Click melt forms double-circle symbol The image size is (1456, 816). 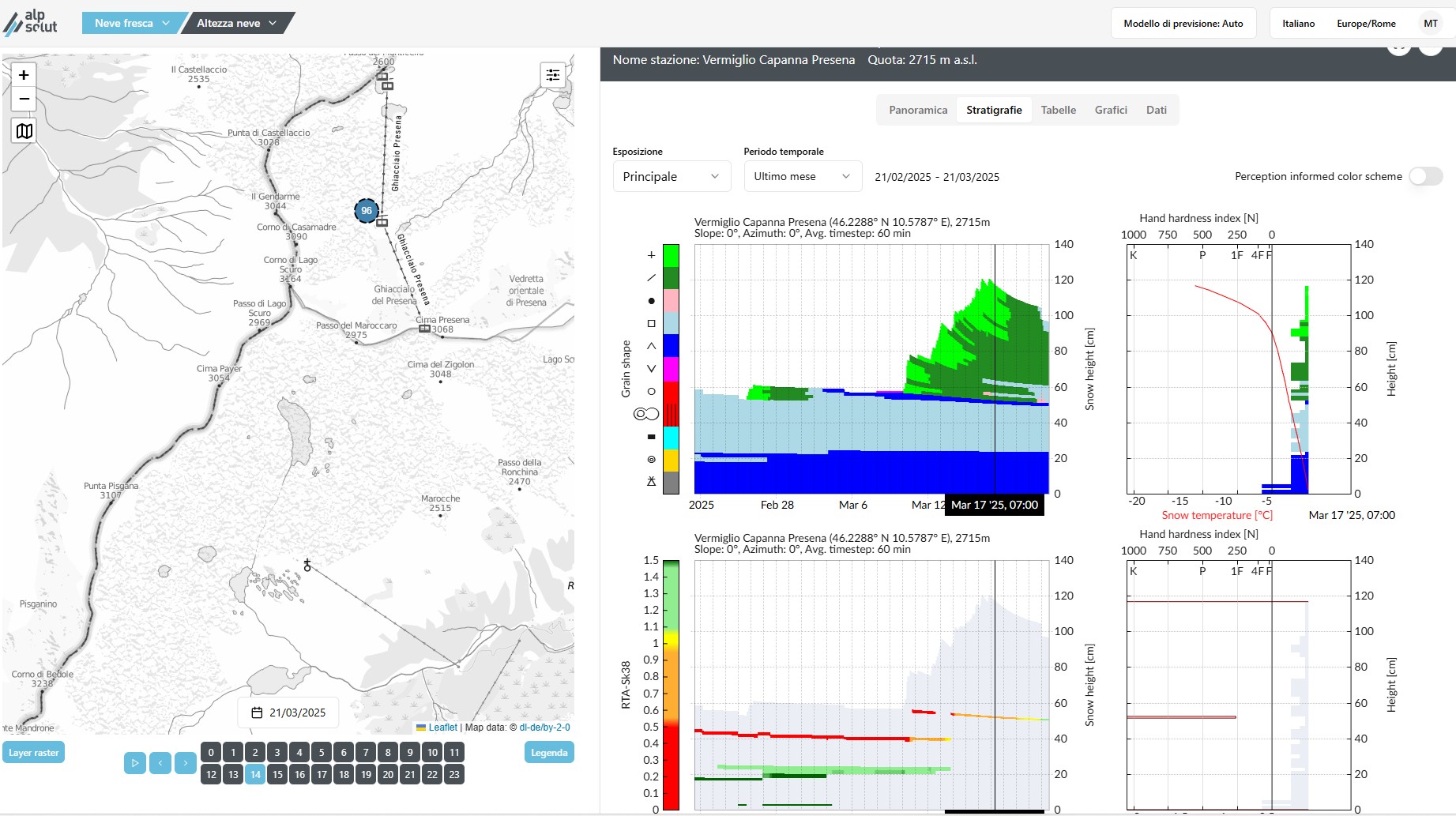[646, 414]
